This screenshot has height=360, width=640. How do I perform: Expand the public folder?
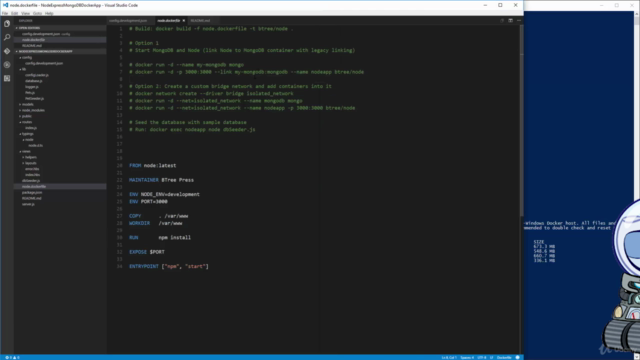(27, 116)
